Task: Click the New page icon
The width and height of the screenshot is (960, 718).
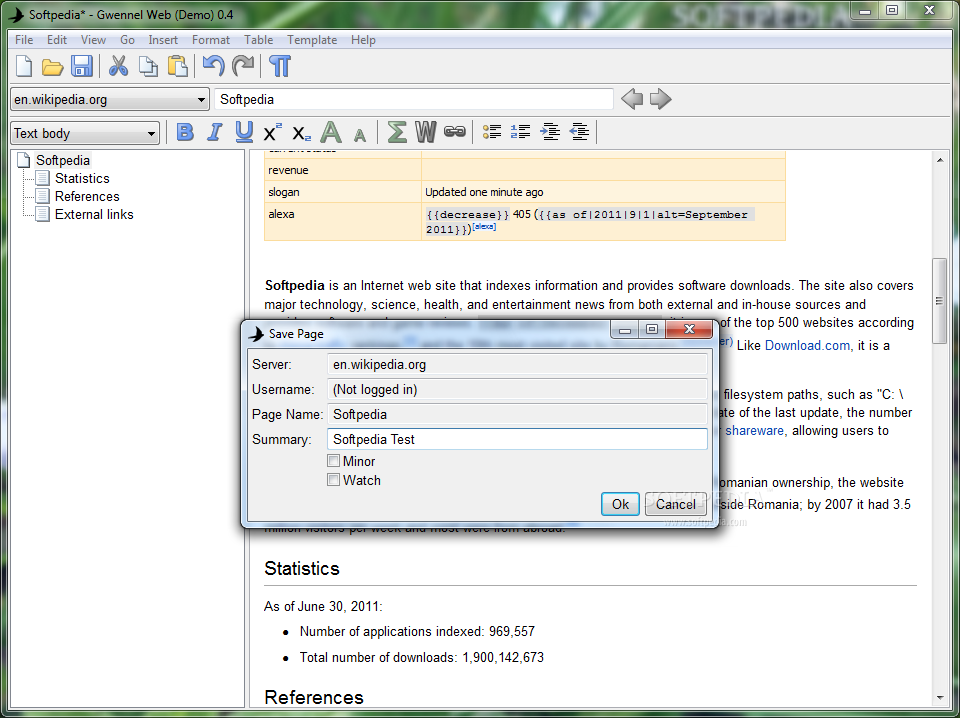Action: click(x=24, y=65)
